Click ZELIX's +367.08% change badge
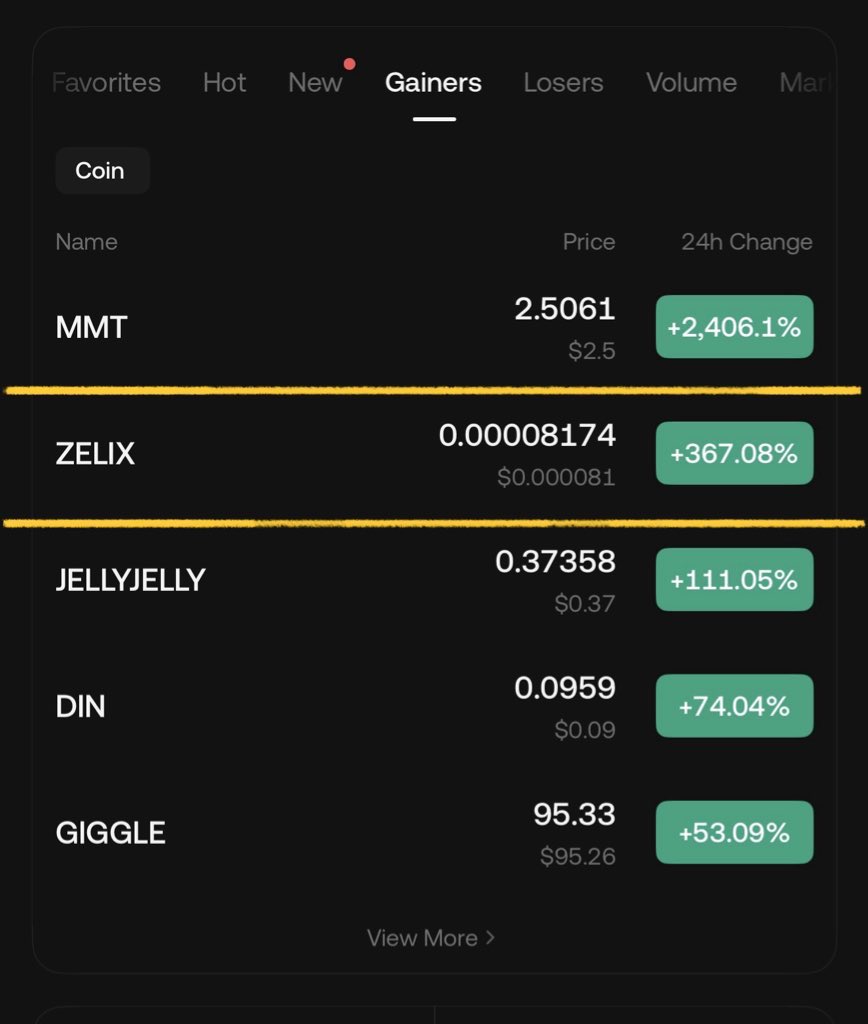The height and width of the screenshot is (1024, 868). coord(734,454)
